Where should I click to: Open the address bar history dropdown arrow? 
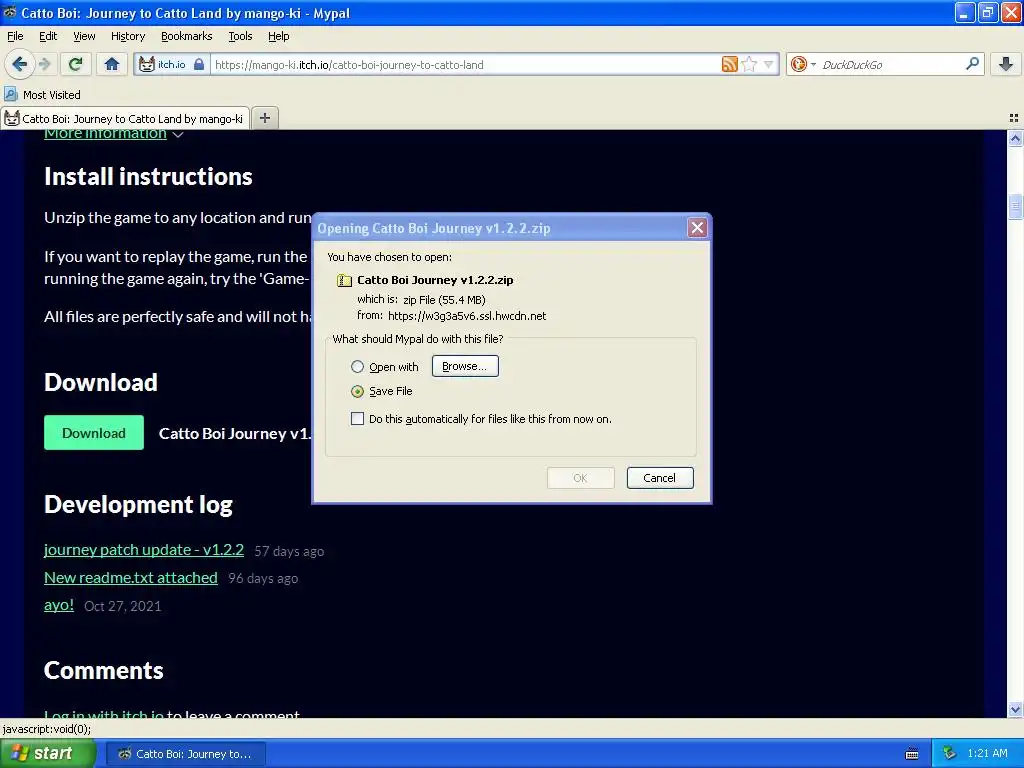point(769,64)
